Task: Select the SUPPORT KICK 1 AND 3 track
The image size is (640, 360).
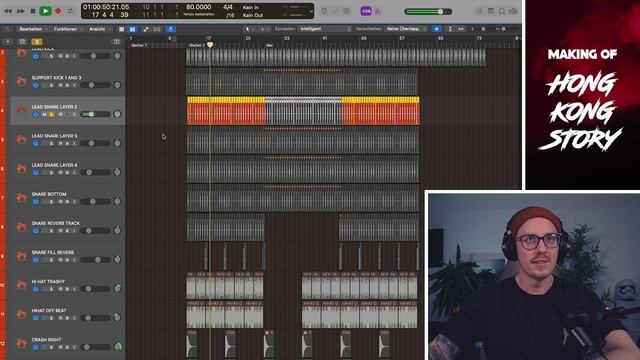Action: [56, 78]
